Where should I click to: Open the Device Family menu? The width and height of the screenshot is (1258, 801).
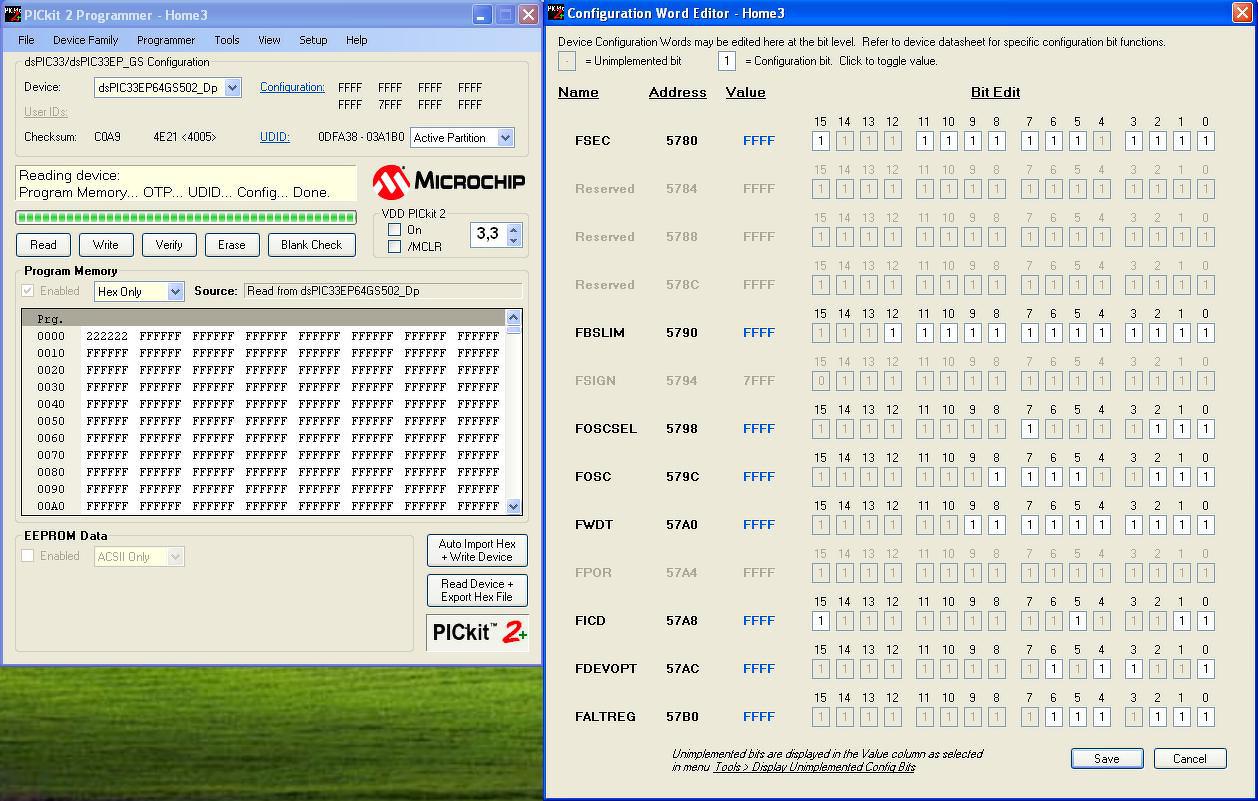tap(85, 40)
